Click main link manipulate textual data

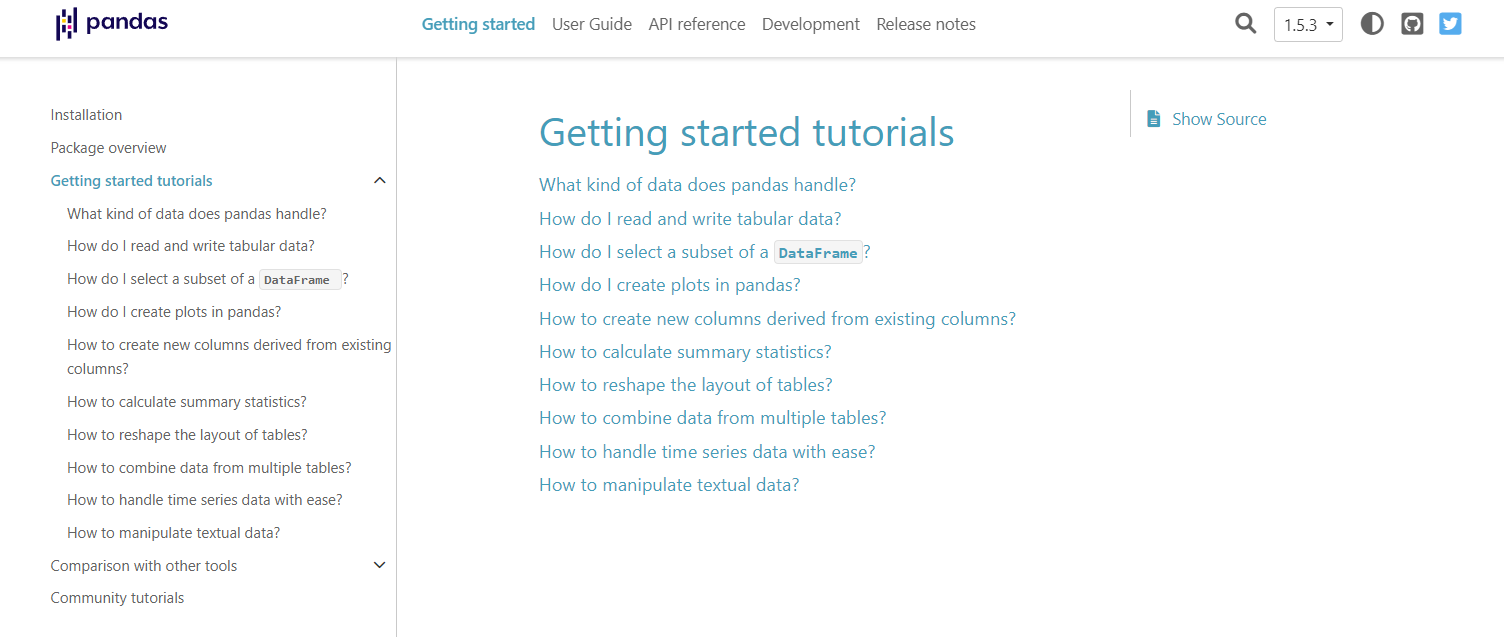click(x=669, y=485)
